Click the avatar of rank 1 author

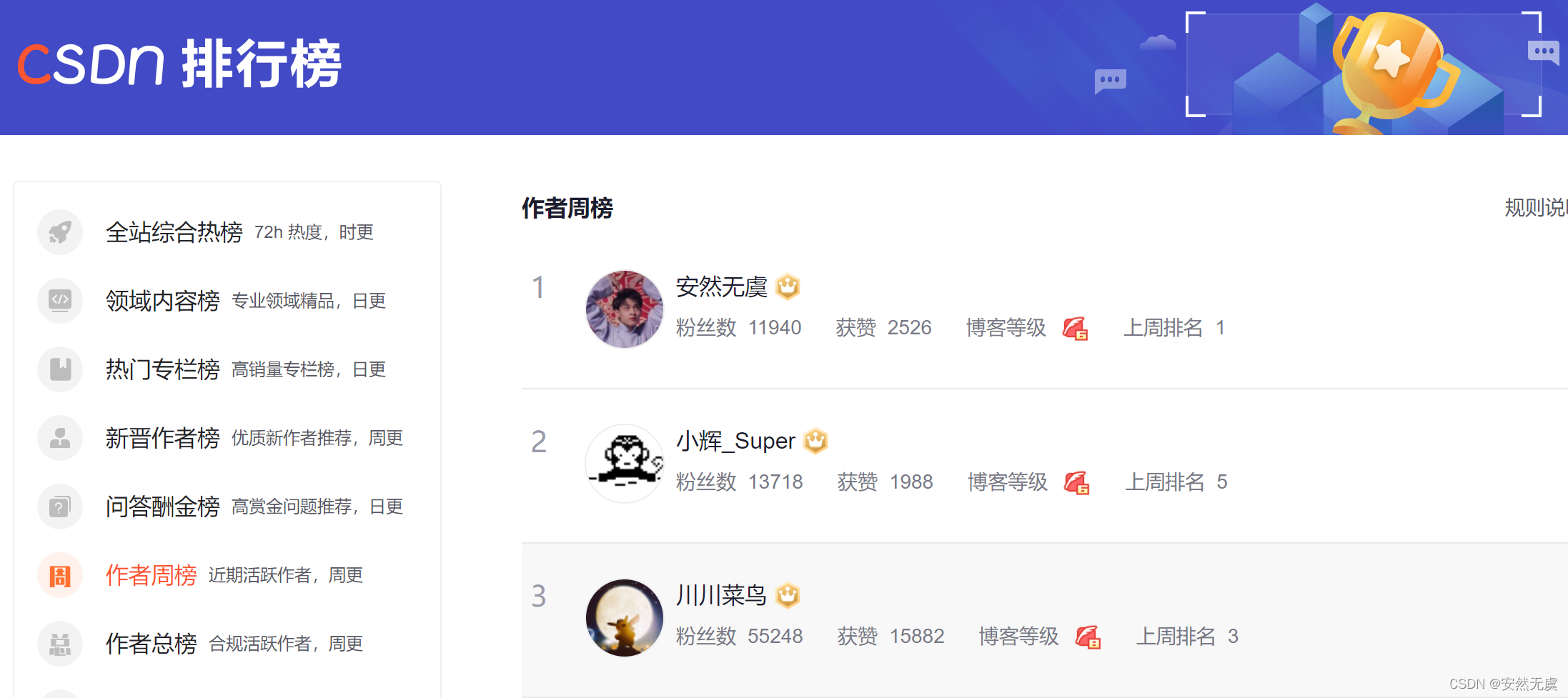coord(625,309)
